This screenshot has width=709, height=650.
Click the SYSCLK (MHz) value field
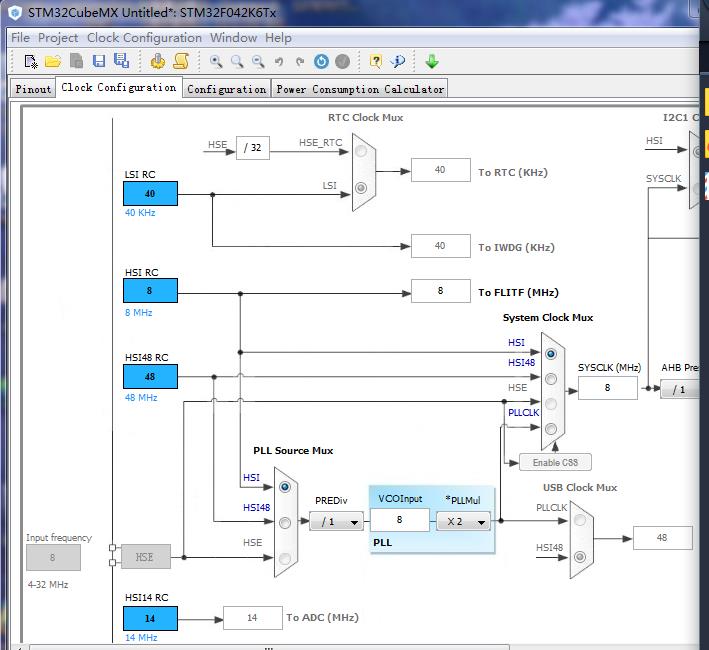point(607,388)
